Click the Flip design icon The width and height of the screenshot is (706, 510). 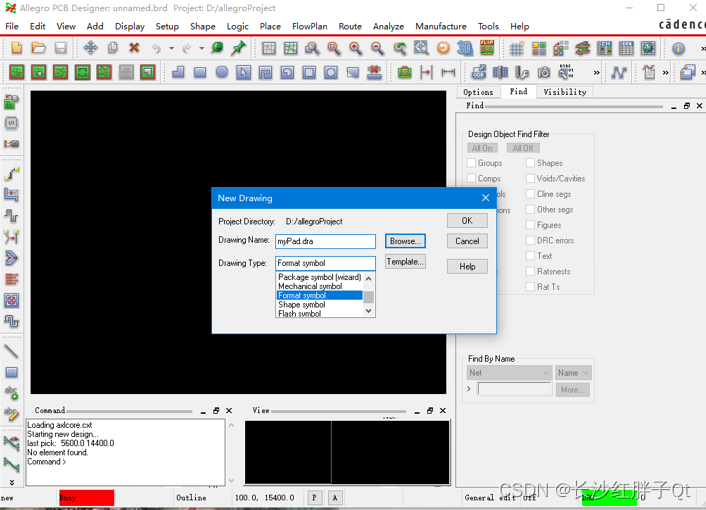click(487, 48)
